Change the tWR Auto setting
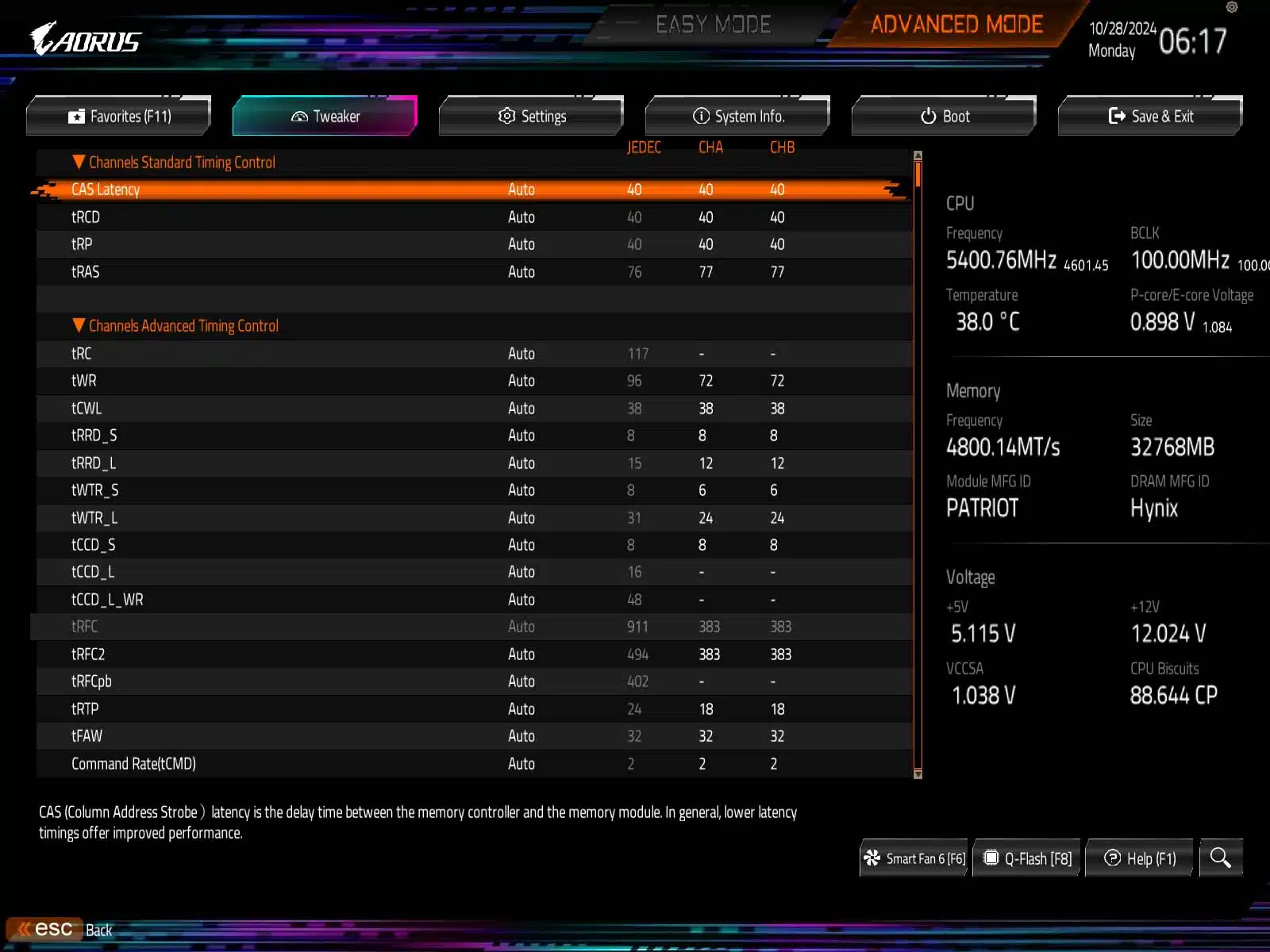 click(521, 381)
